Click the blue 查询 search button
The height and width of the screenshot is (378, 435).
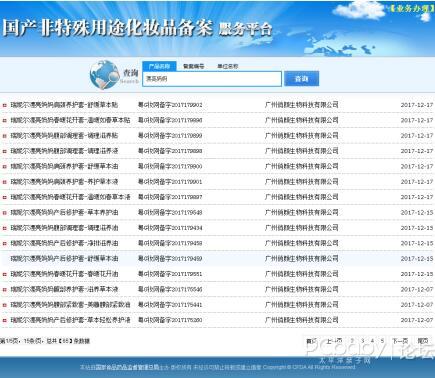[x=302, y=79]
